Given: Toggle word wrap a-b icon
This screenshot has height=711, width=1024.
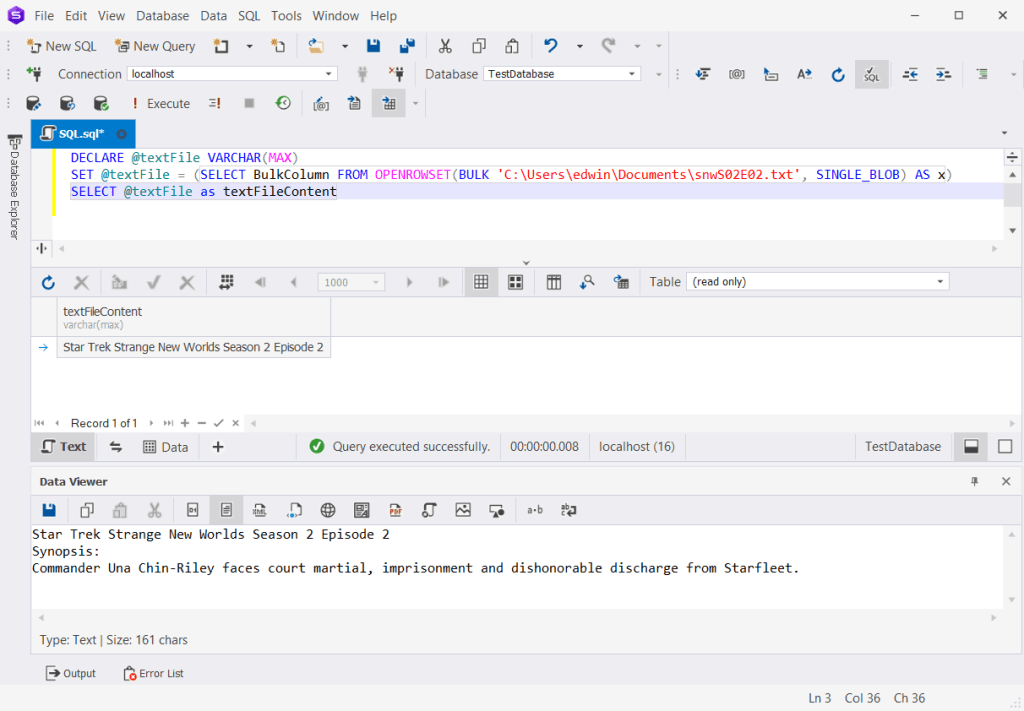Looking at the screenshot, I should click(x=535, y=510).
